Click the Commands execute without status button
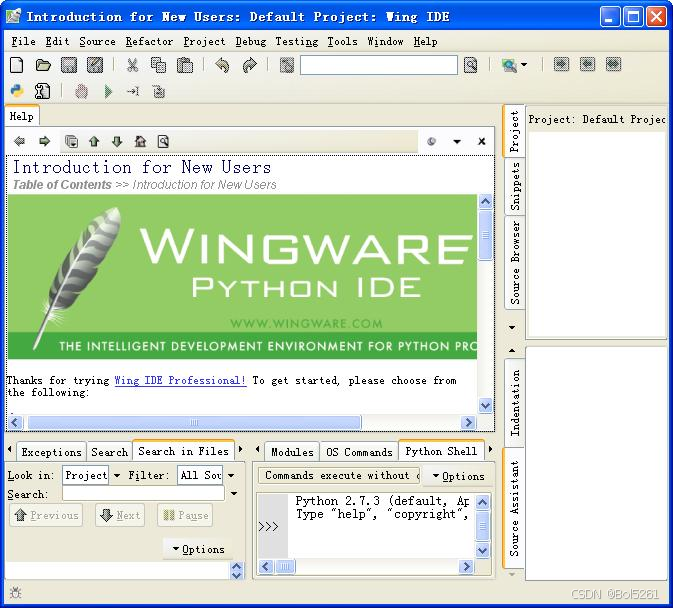 [339, 475]
